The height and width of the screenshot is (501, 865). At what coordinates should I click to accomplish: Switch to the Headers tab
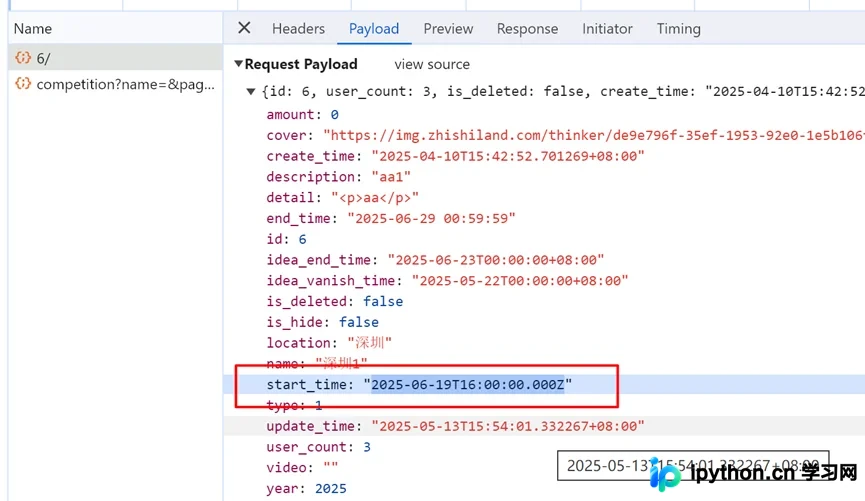point(298,29)
